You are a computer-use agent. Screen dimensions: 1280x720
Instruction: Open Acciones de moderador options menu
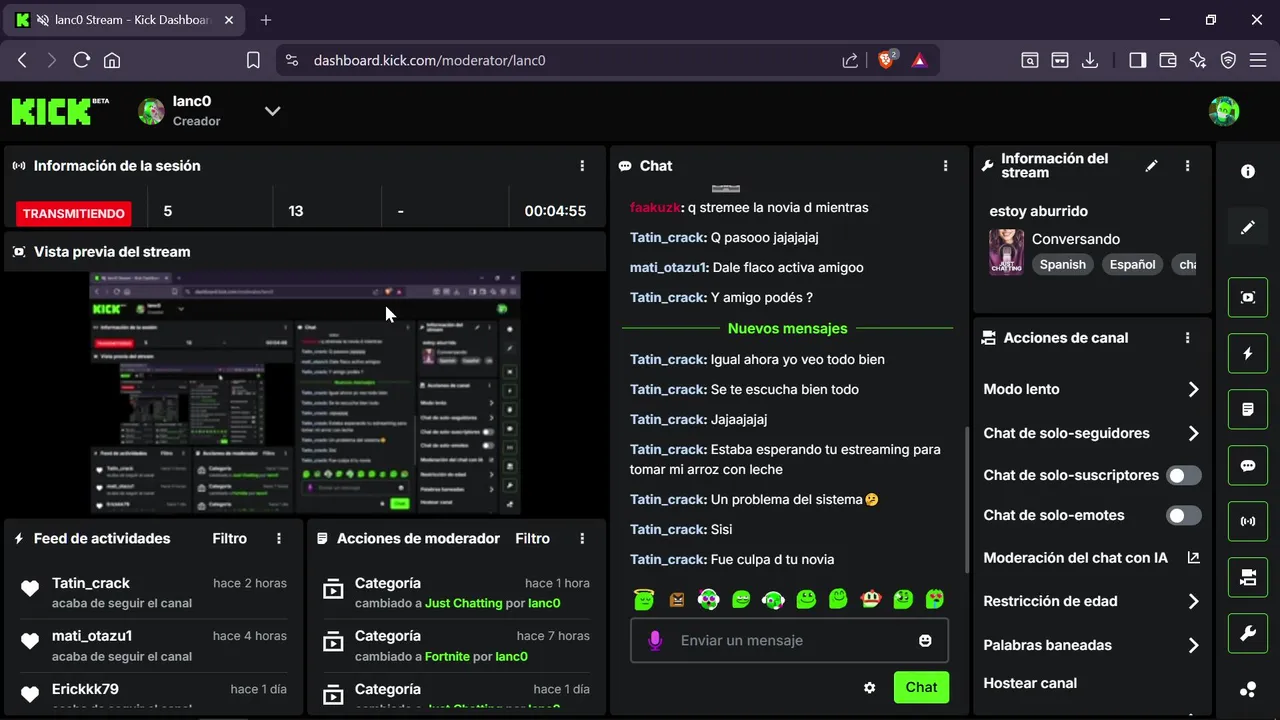click(583, 538)
